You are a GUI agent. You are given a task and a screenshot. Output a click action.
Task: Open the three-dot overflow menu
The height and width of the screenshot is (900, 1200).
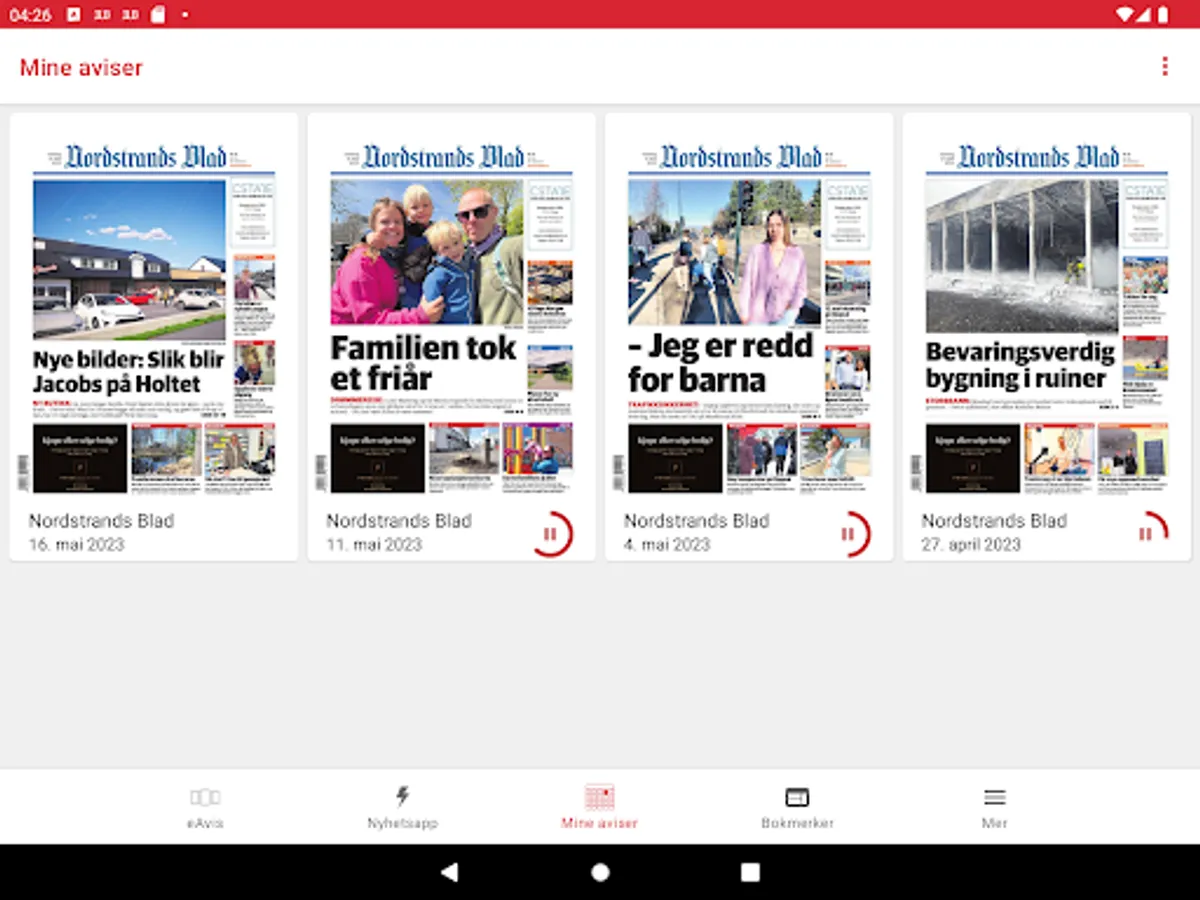coord(1164,67)
